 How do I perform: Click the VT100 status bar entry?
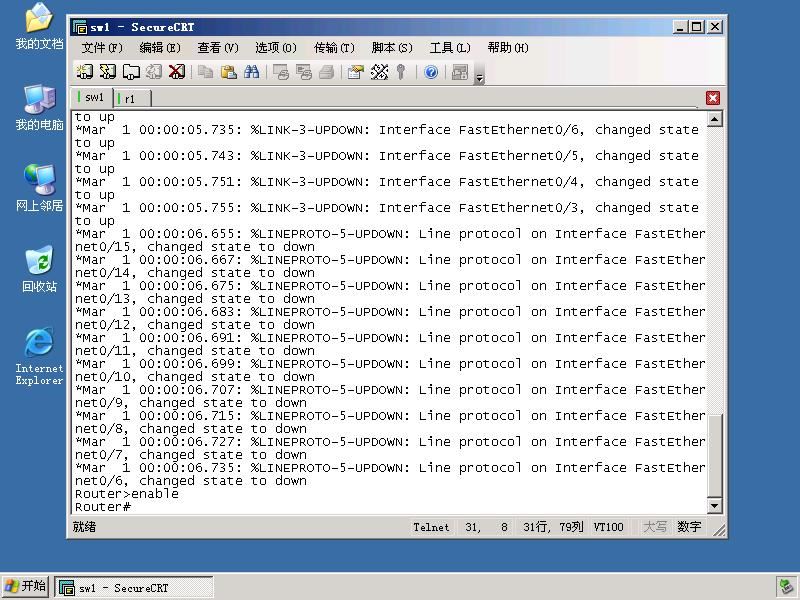608,527
